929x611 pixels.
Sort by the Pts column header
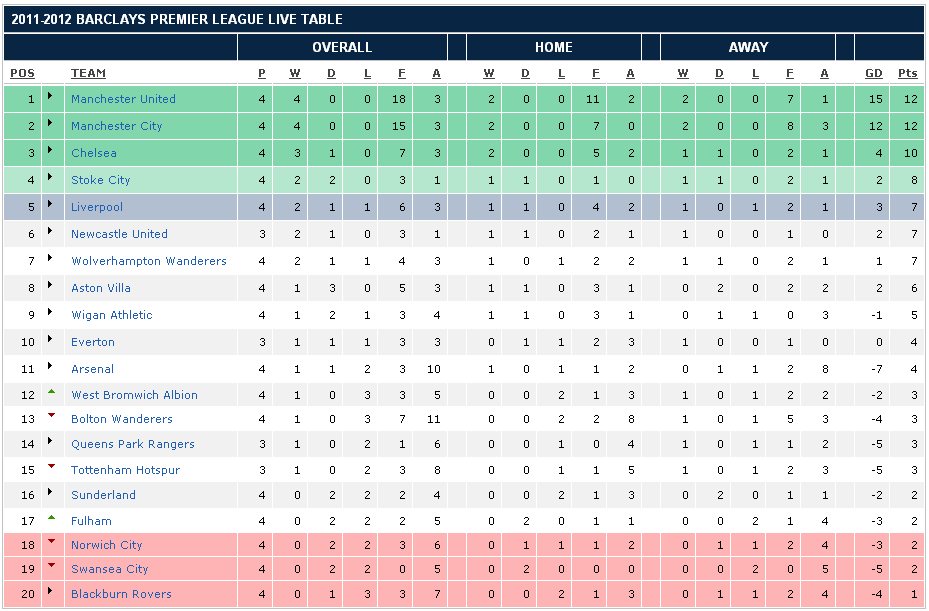[907, 73]
